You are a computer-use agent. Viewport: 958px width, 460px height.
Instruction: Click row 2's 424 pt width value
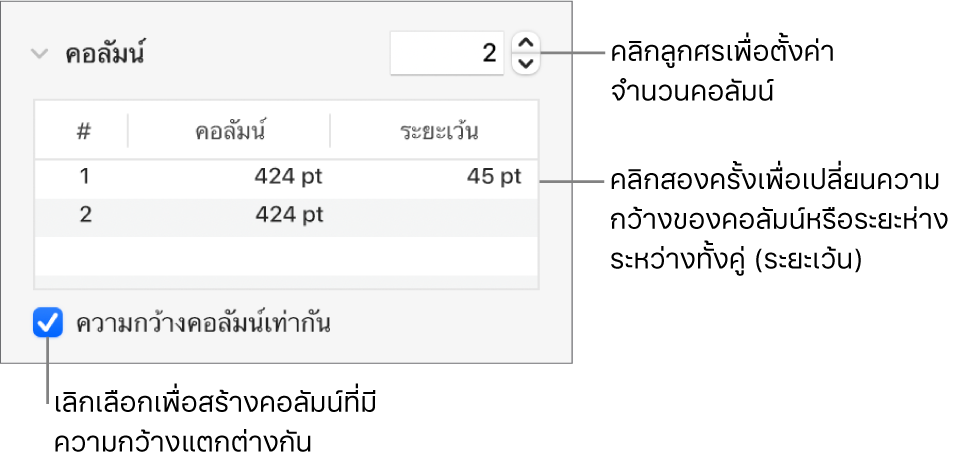pos(287,214)
